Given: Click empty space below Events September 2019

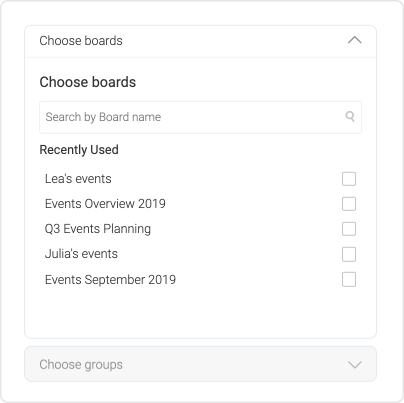Looking at the screenshot, I should (200, 313).
